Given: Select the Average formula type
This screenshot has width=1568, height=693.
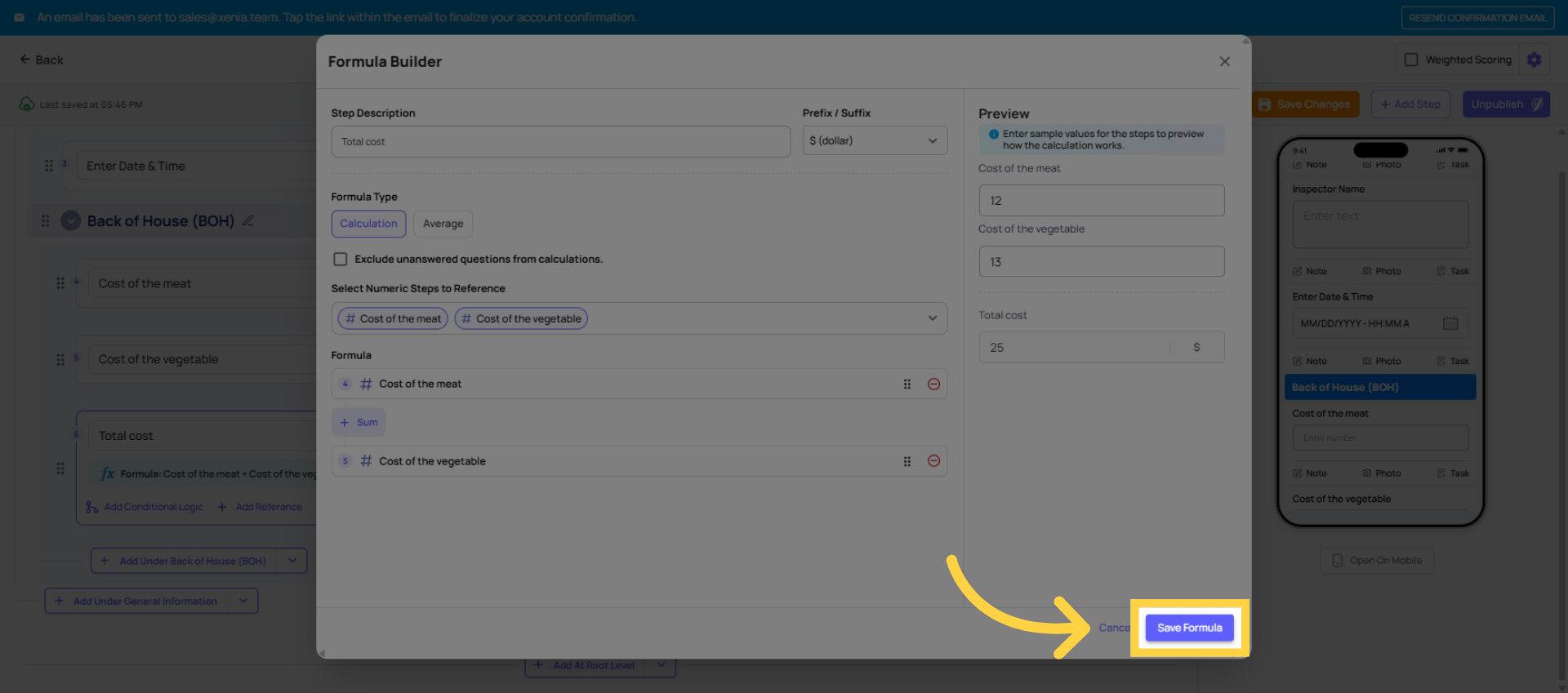Looking at the screenshot, I should pos(443,224).
